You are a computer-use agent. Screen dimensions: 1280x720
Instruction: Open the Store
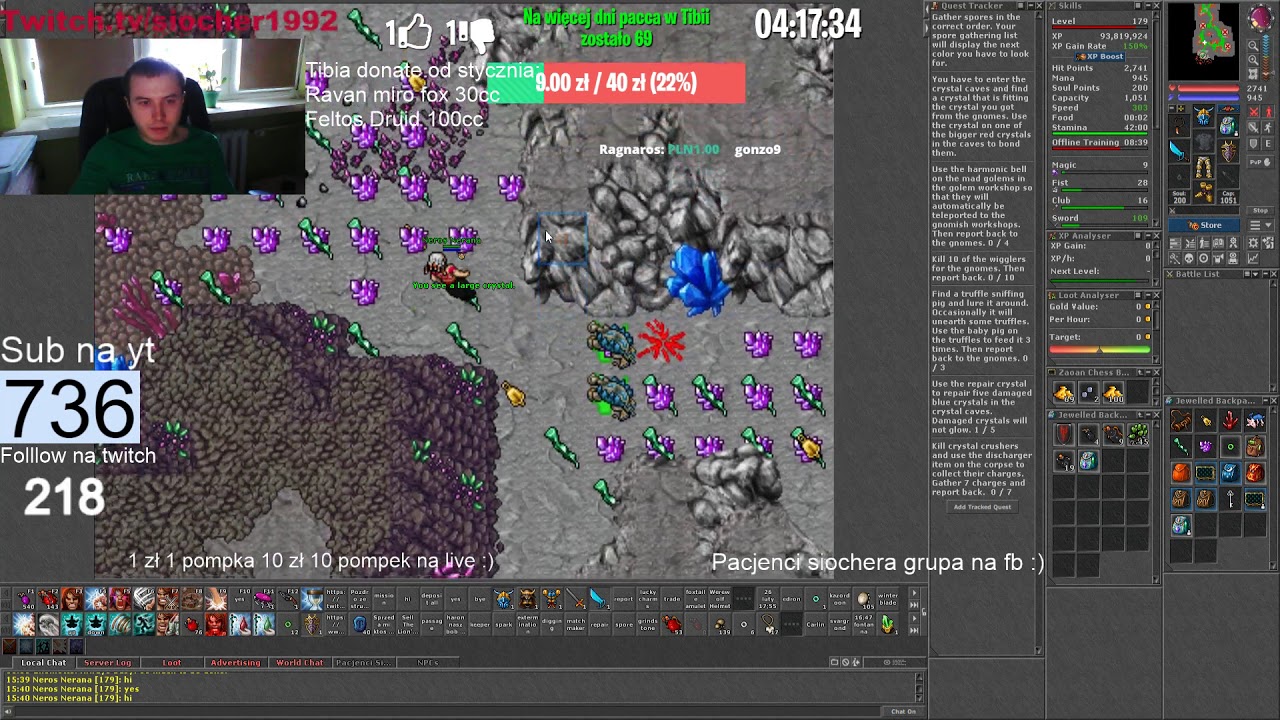(x=1204, y=225)
